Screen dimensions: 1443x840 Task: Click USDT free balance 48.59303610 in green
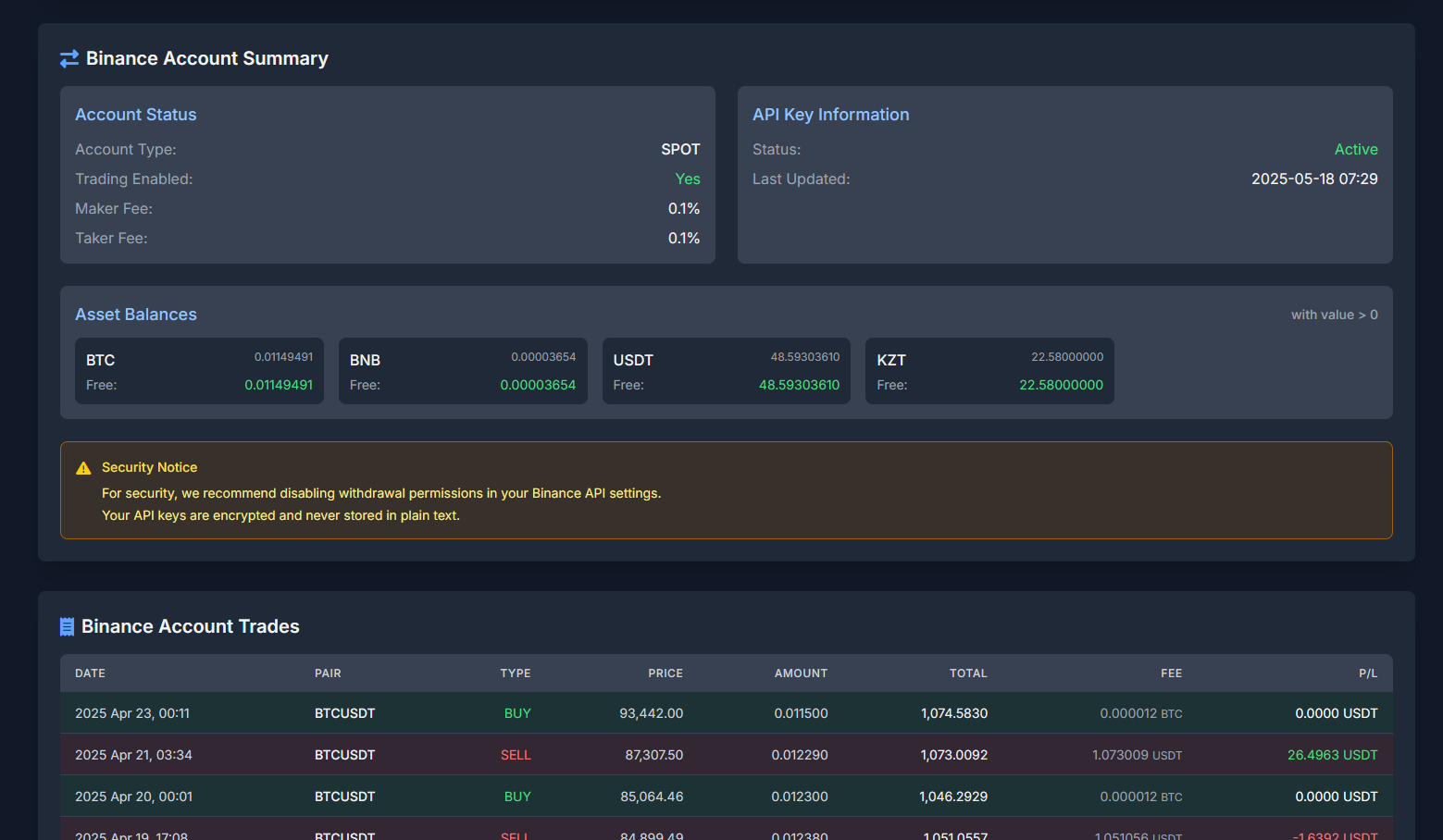[799, 385]
